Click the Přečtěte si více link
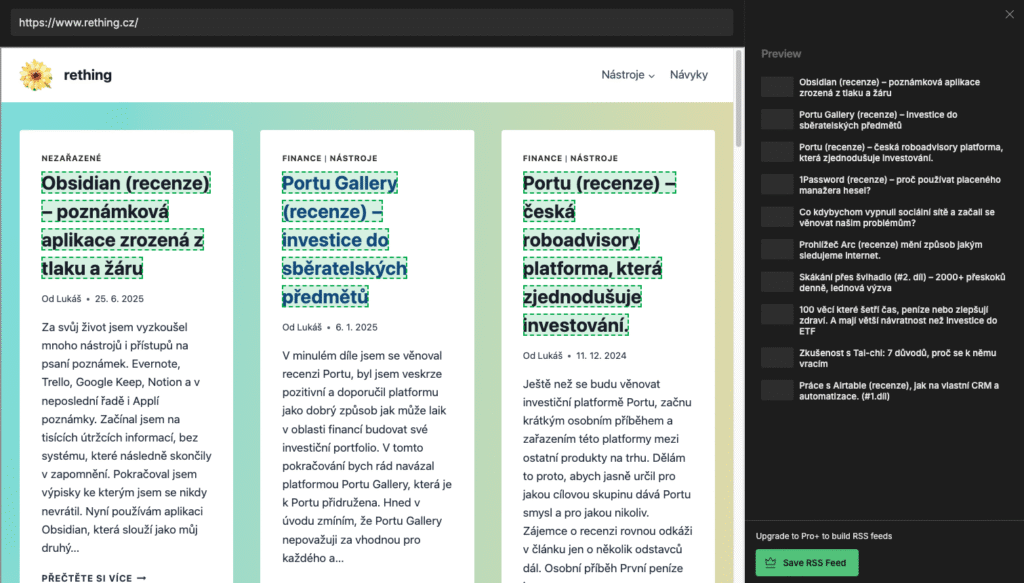The image size is (1024, 583). click(x=93, y=578)
